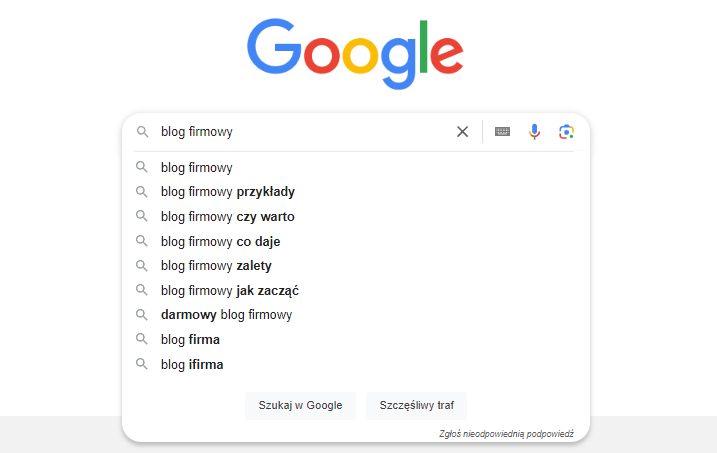
Task: Pick the suggestion 'blog firma'
Action: [190, 340]
